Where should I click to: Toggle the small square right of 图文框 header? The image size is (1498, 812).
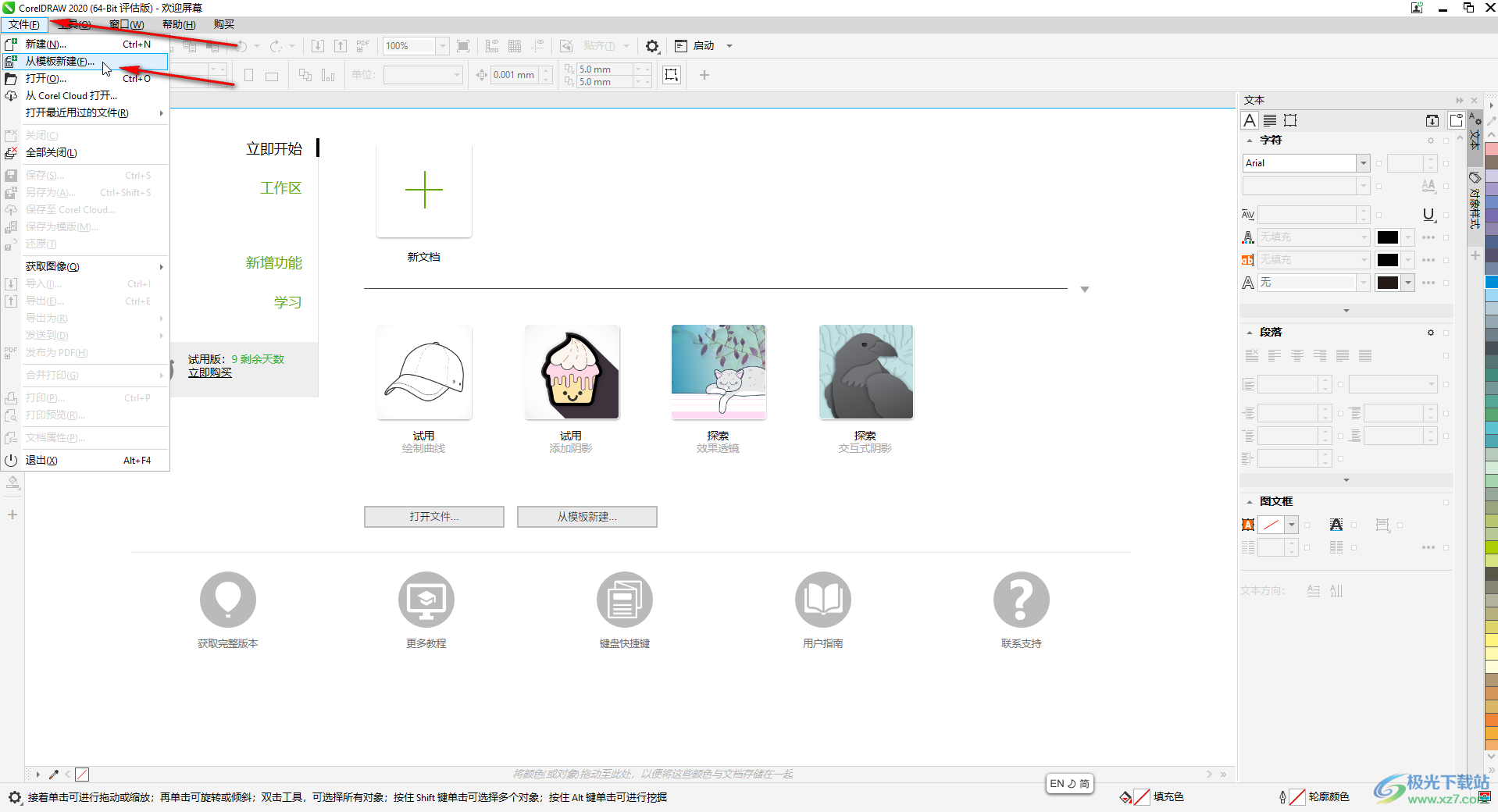tap(1446, 502)
